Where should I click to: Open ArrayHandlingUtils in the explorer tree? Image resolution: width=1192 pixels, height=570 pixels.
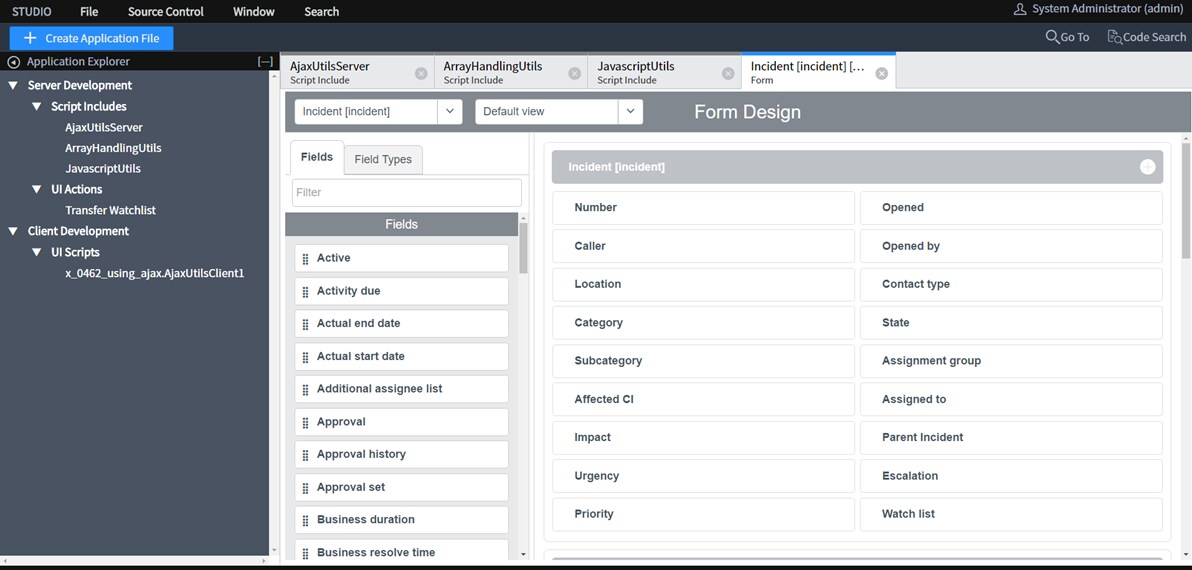[x=113, y=148]
